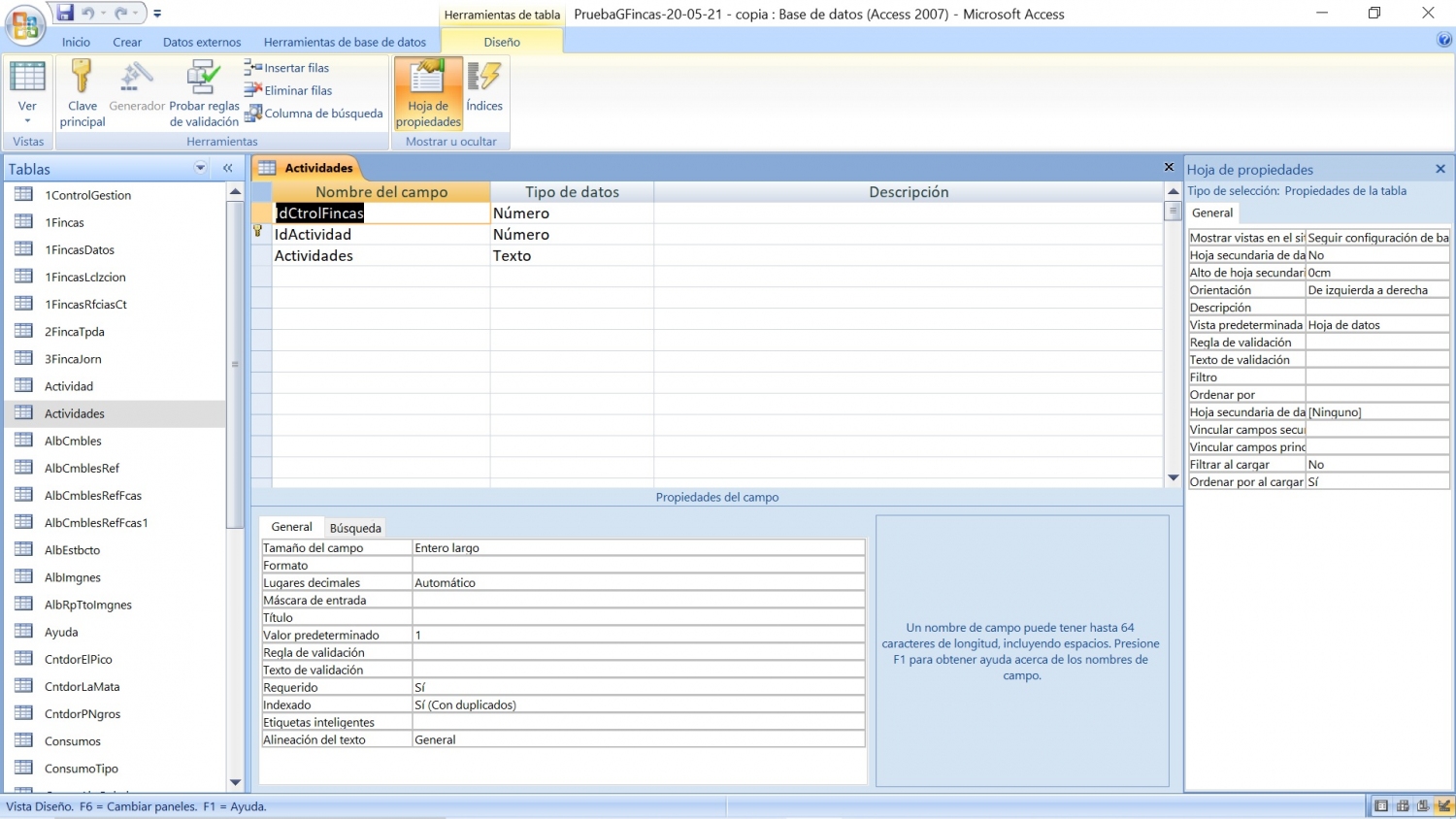The width and height of the screenshot is (1456, 819).
Task: Set the primary key with Clave principal
Action: (83, 93)
